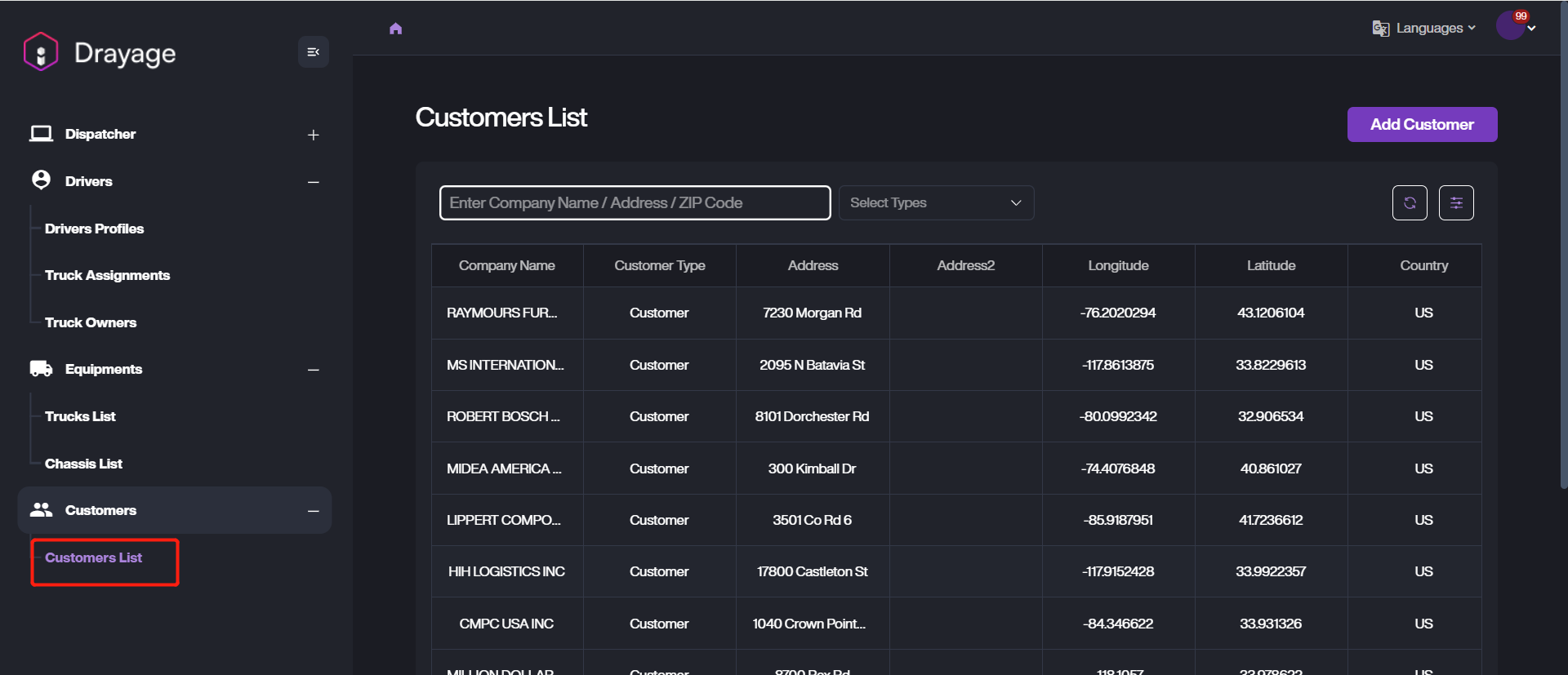The image size is (1568, 675).
Task: Click the Drayage logo icon
Action: click(41, 52)
